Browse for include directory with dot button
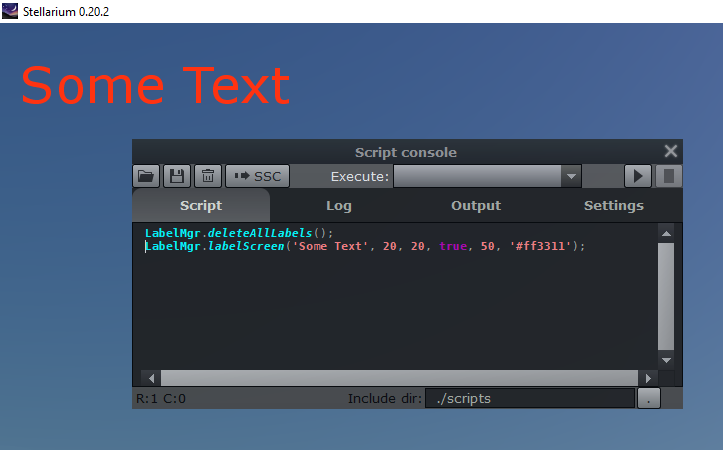 coord(649,398)
